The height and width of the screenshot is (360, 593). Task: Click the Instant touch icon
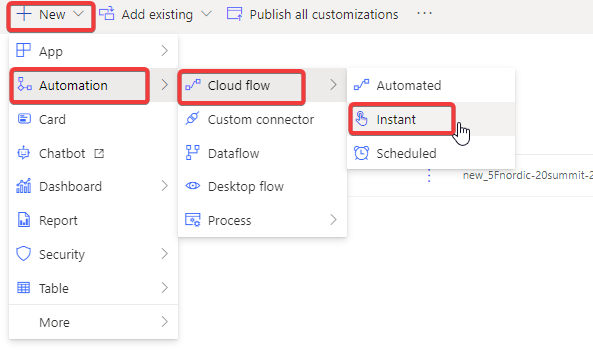point(361,119)
